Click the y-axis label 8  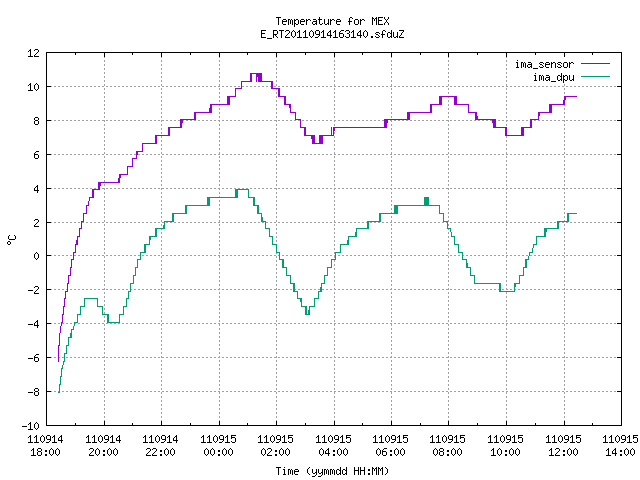(37, 121)
